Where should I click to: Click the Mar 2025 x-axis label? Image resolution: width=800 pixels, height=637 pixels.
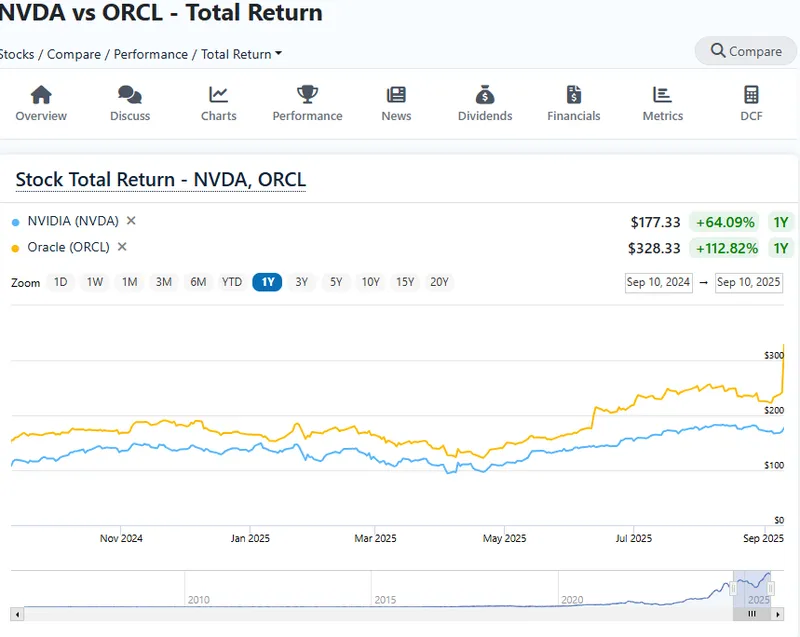click(x=375, y=539)
